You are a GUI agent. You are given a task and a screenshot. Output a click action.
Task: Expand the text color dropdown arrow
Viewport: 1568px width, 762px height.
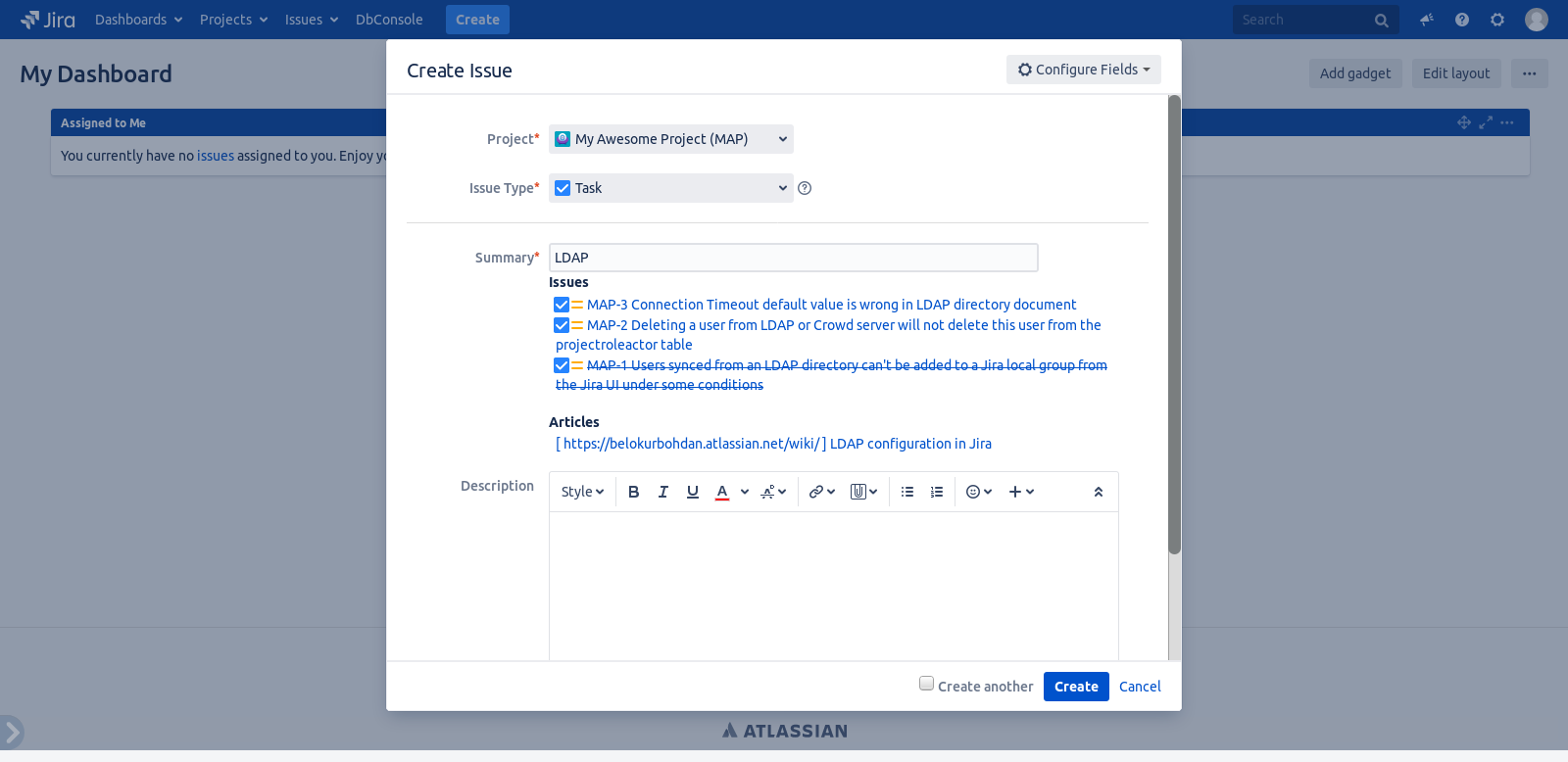click(745, 492)
